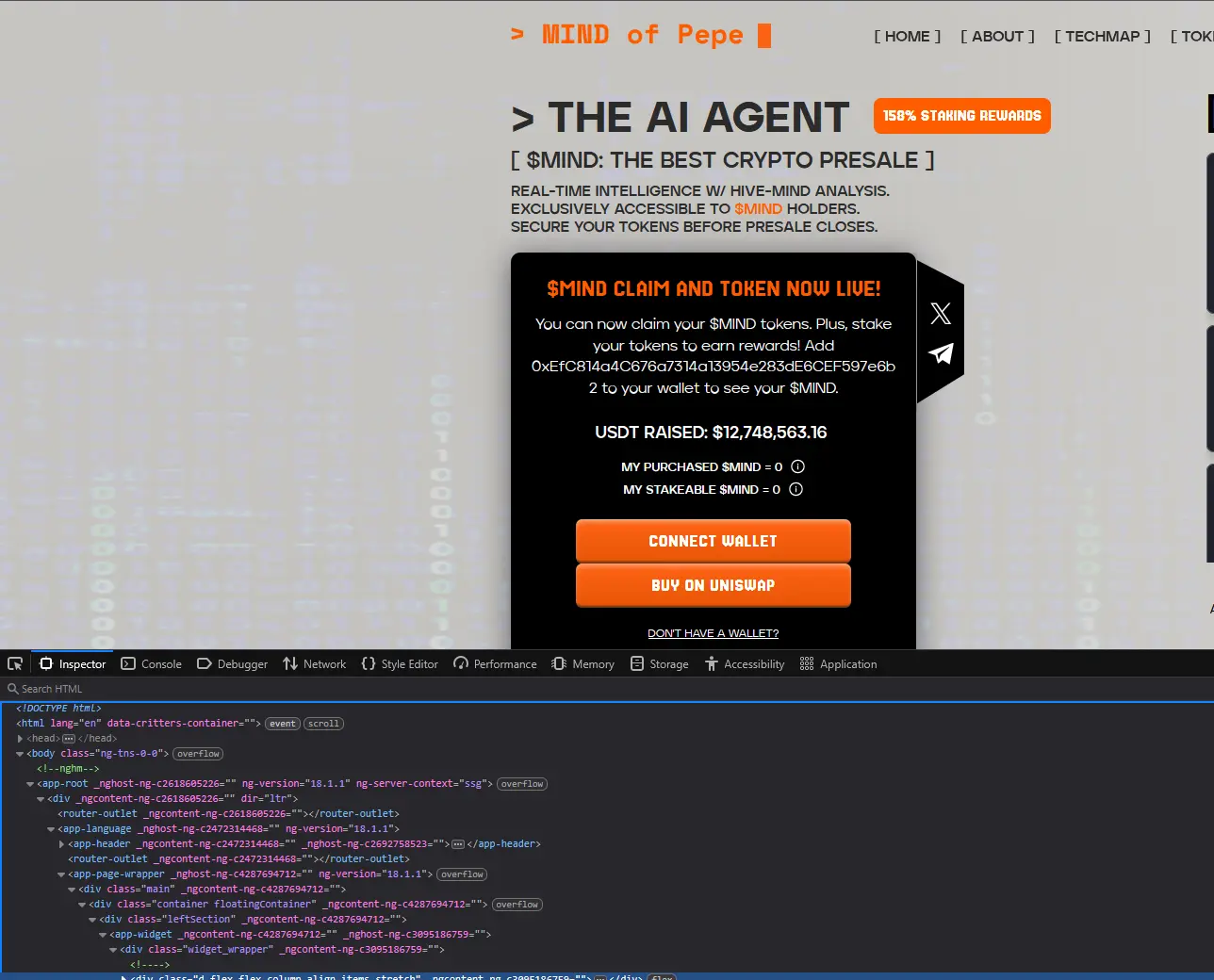1214x980 pixels.
Task: Open the Network tab
Action: [314, 663]
